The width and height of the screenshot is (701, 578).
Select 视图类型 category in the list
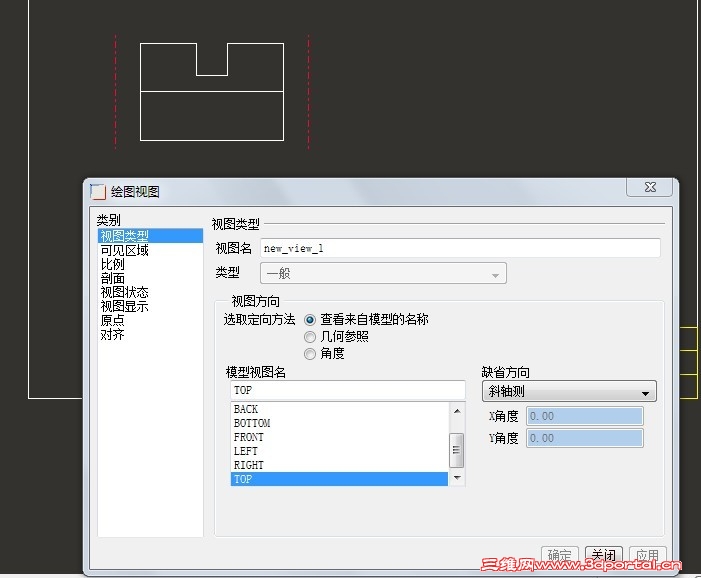tap(150, 236)
